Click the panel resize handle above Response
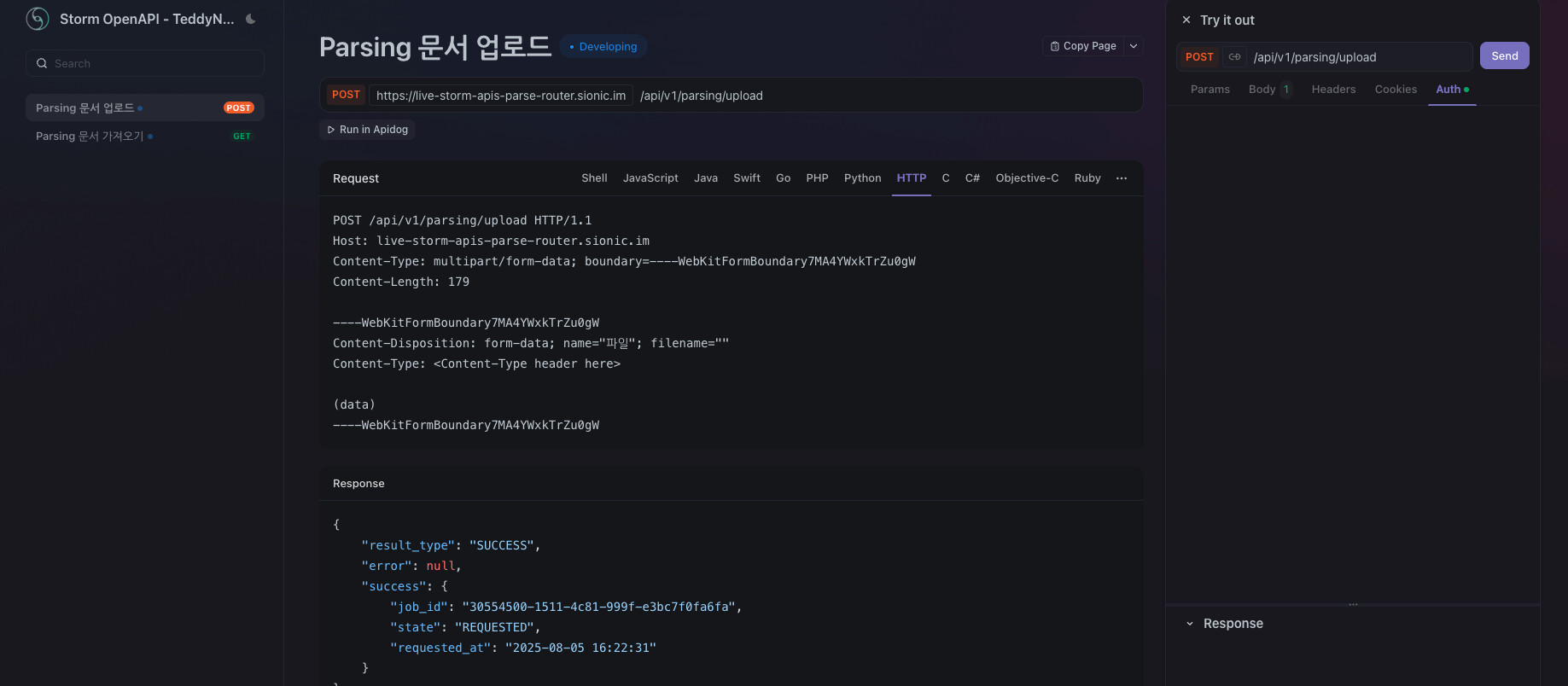The height and width of the screenshot is (686, 1568). coord(1353,604)
